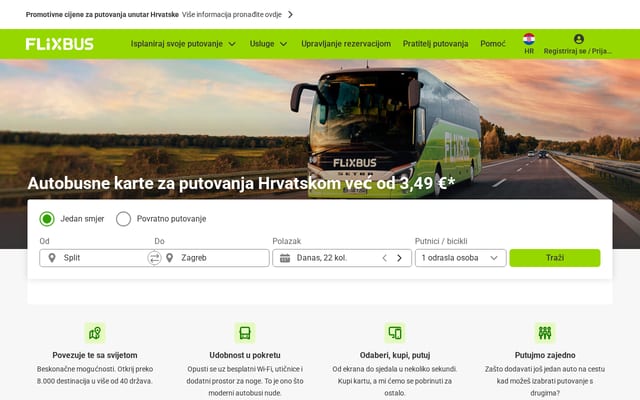
Task: Click the green Traži search button
Action: point(555,258)
